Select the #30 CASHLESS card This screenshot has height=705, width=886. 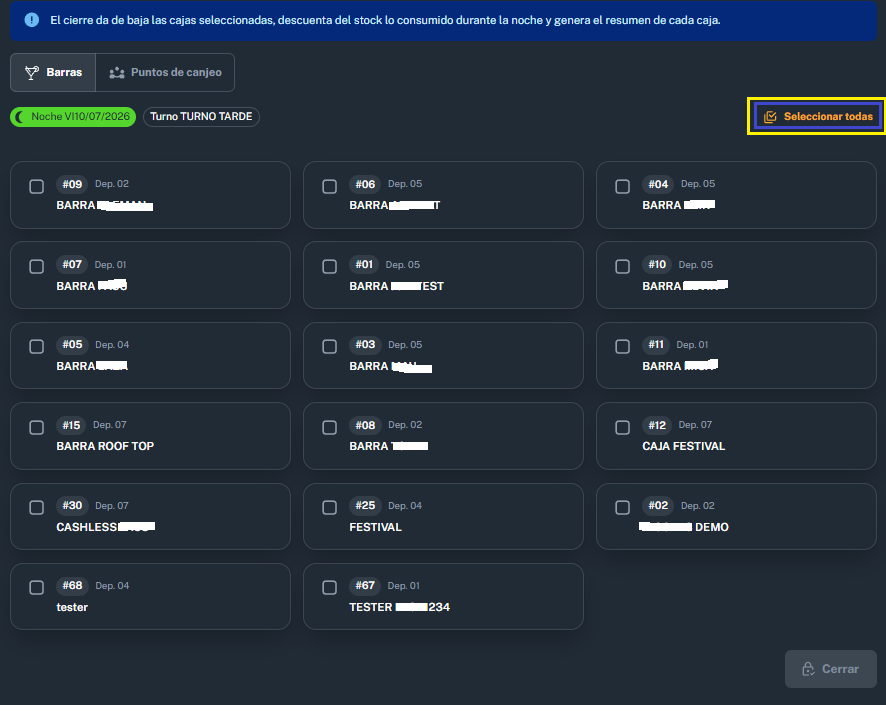pyautogui.click(x=150, y=516)
